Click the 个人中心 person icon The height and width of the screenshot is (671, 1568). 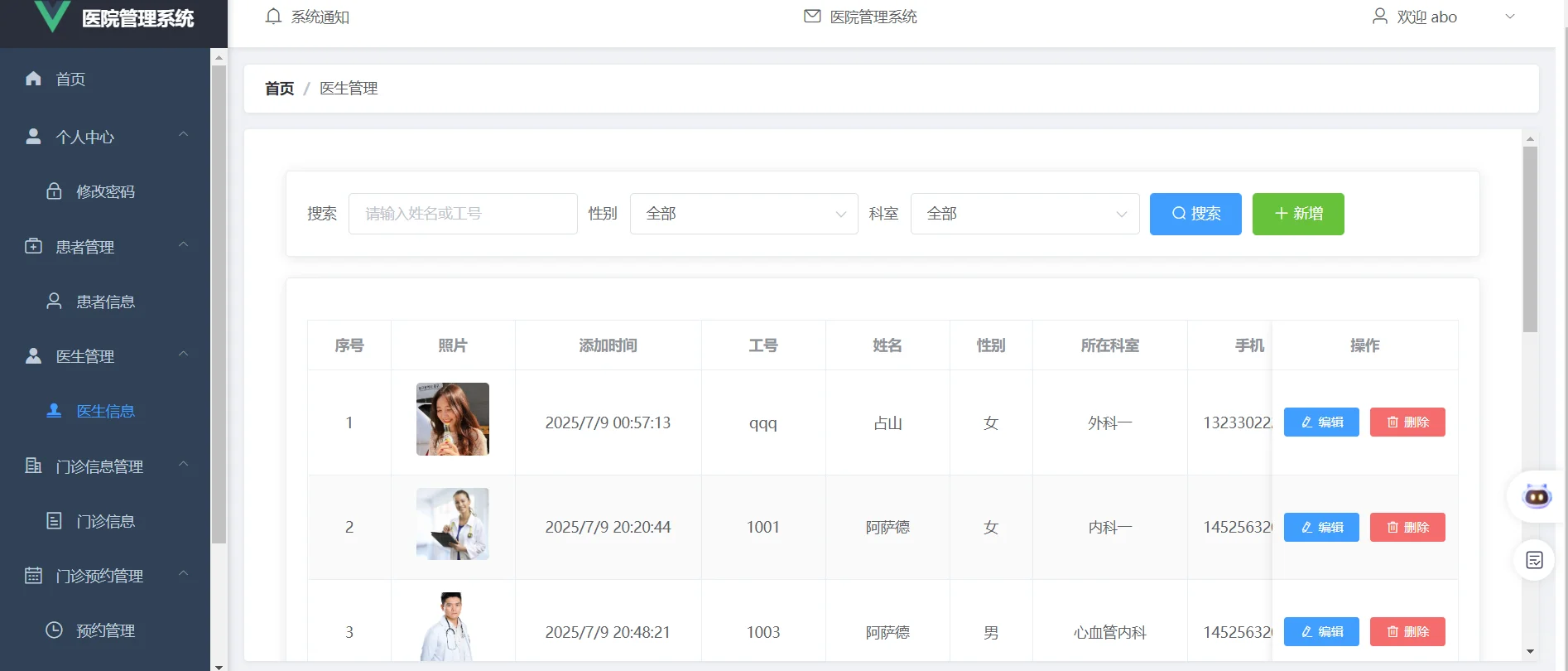point(33,137)
